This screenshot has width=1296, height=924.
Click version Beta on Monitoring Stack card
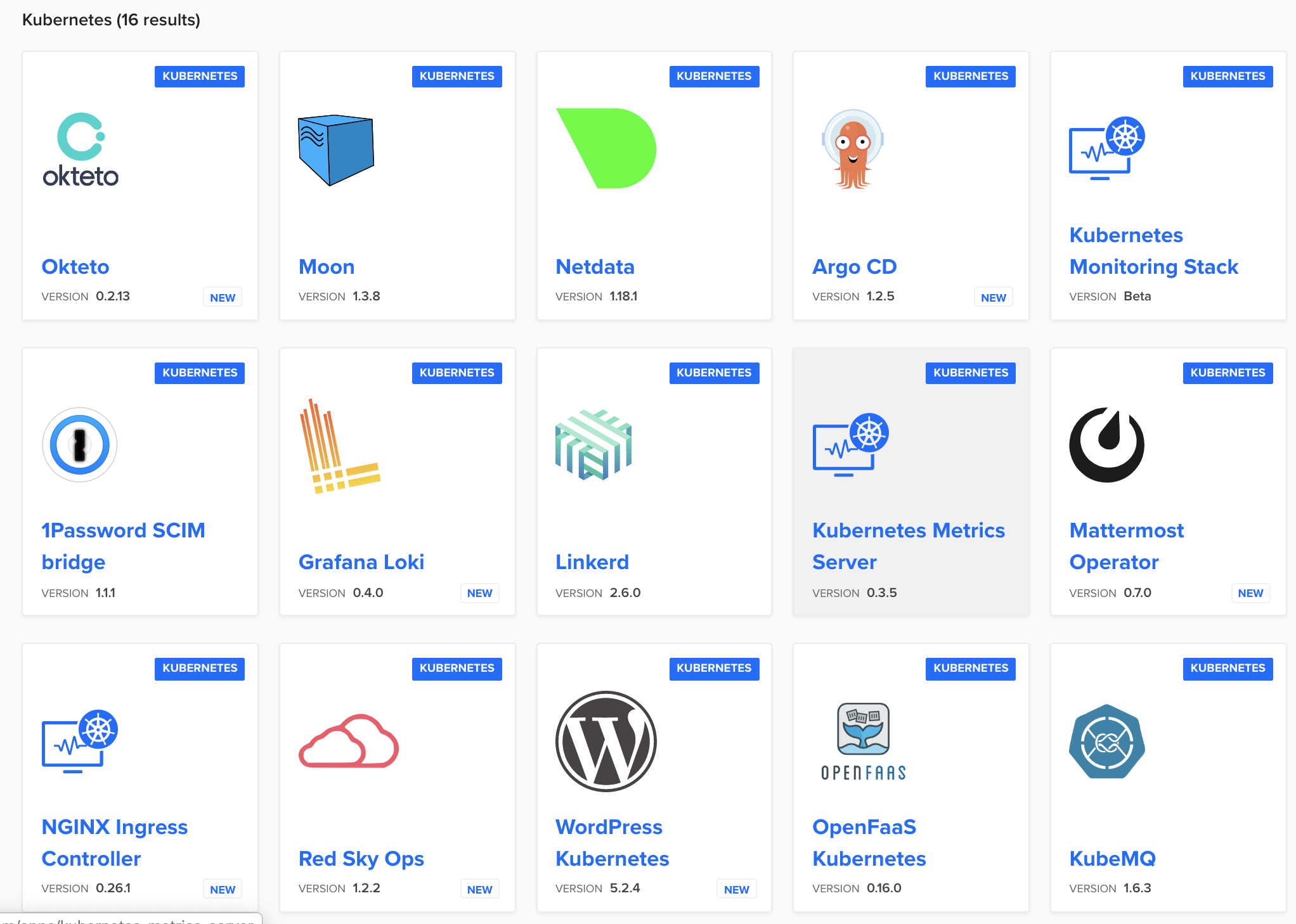point(1137,296)
